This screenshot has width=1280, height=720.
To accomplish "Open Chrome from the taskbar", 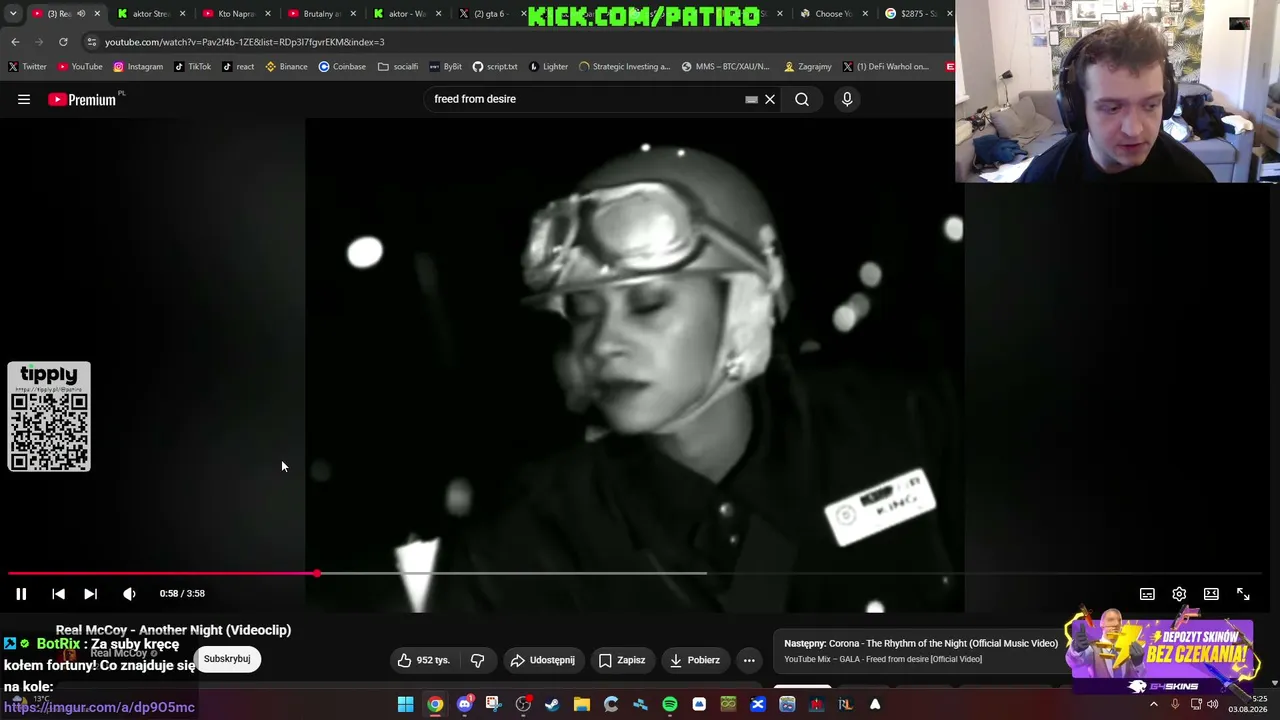I will point(435,705).
